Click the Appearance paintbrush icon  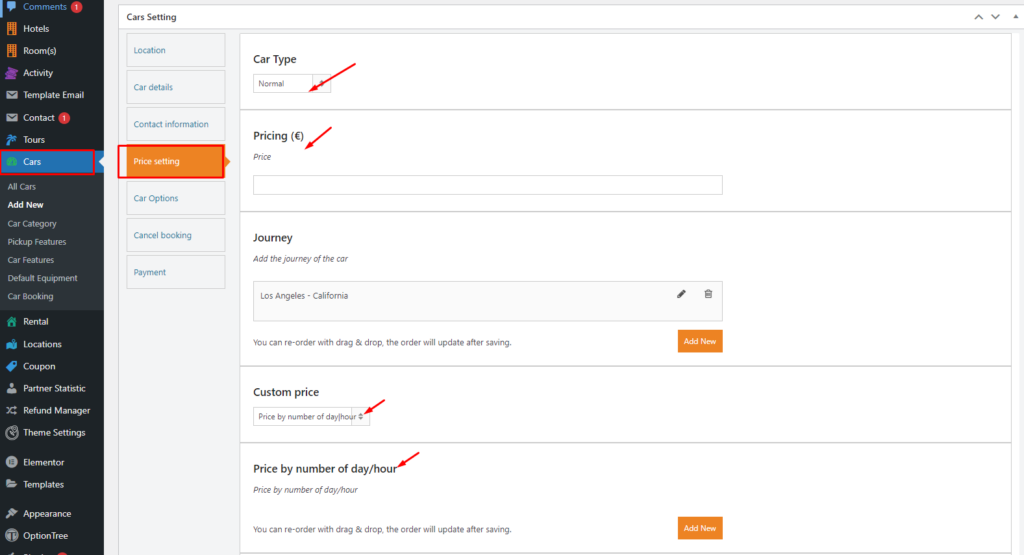pyautogui.click(x=11, y=513)
